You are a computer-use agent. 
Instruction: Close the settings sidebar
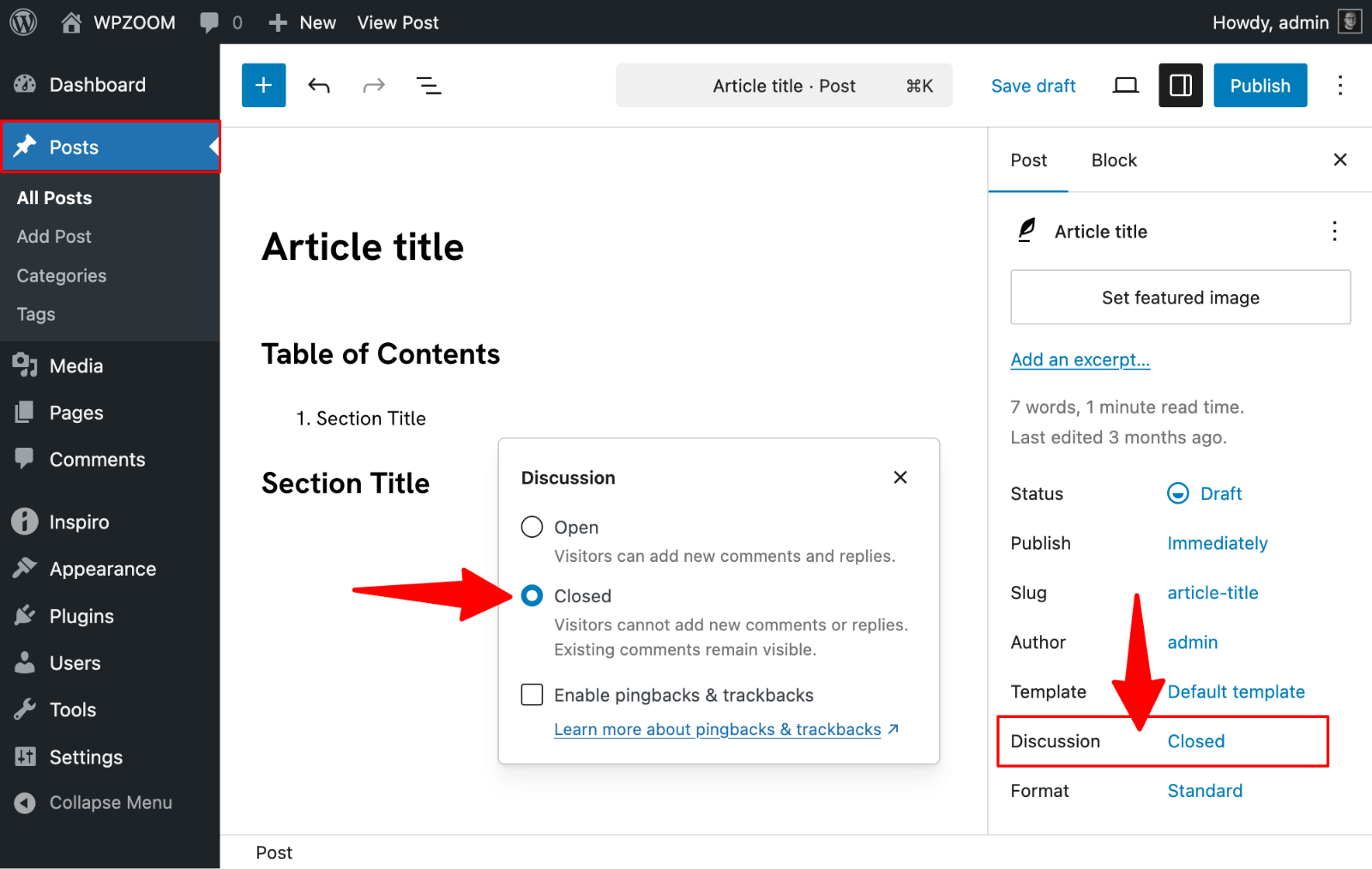coord(1340,160)
